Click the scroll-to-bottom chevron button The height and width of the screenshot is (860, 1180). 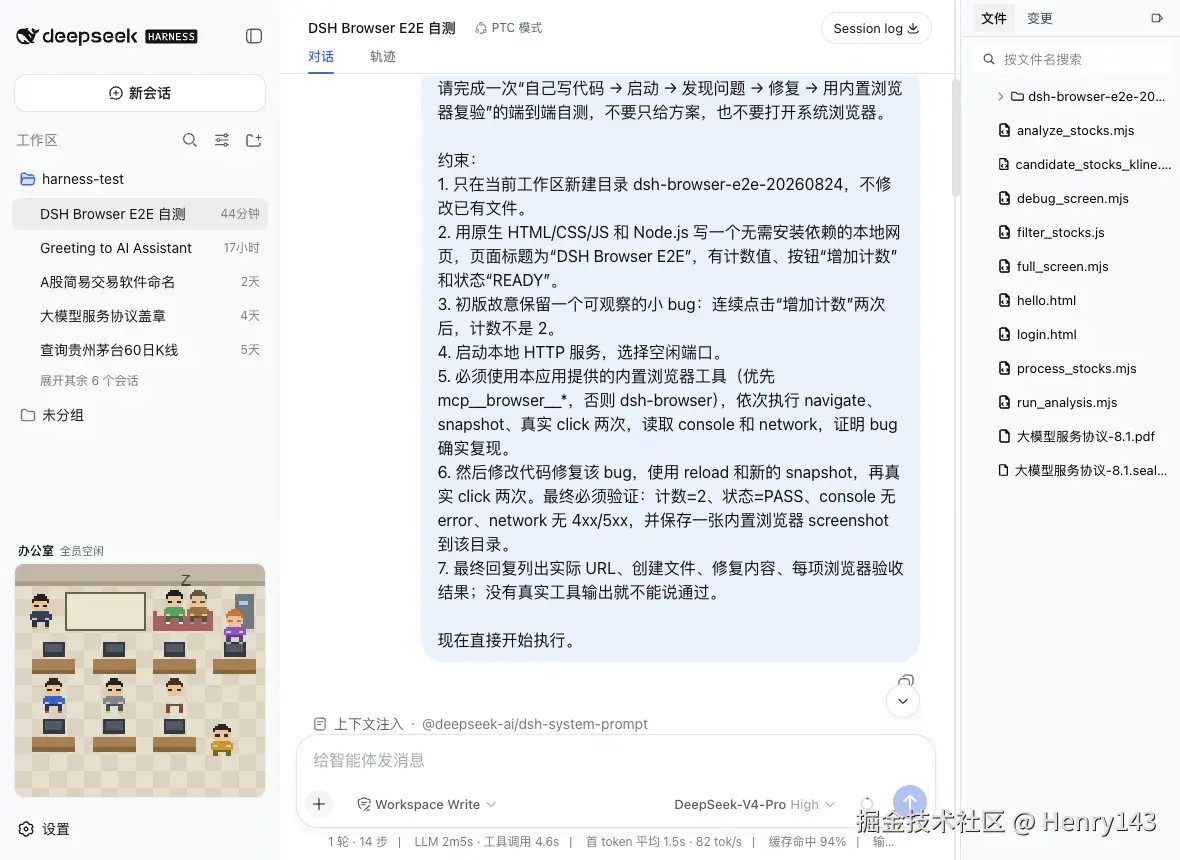click(903, 701)
